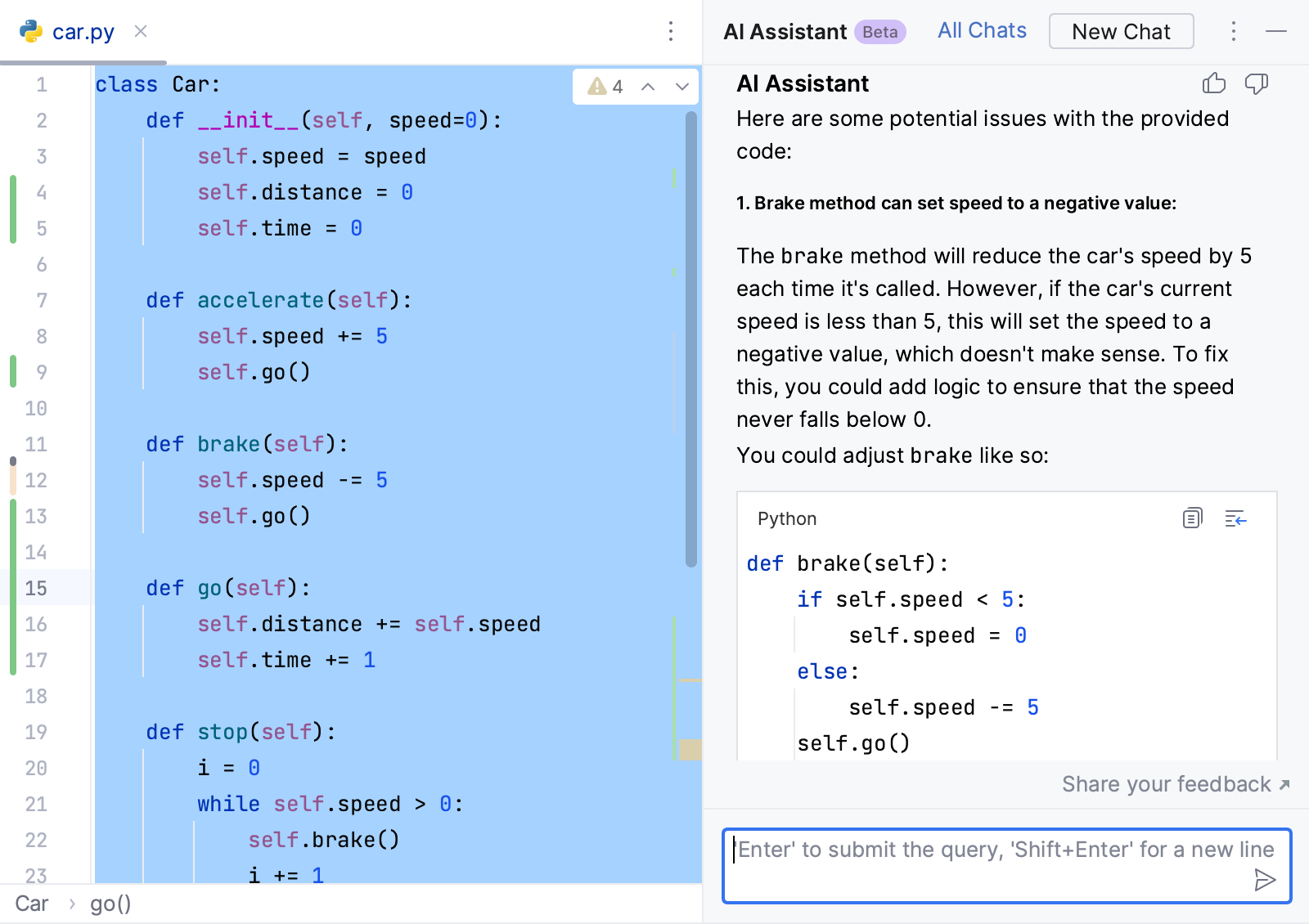Insert the Python snippet into the editor
Viewport: 1309px width, 924px height.
pyautogui.click(x=1236, y=518)
